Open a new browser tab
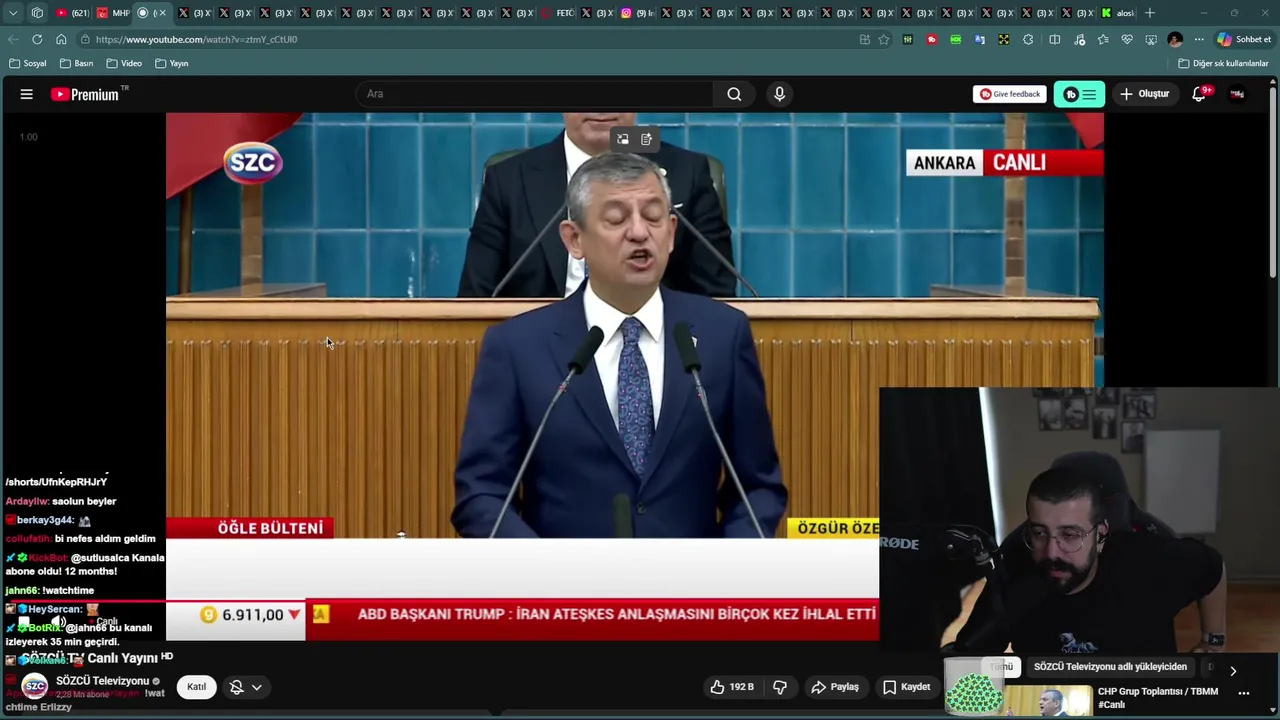This screenshot has height=720, width=1280. (1150, 13)
